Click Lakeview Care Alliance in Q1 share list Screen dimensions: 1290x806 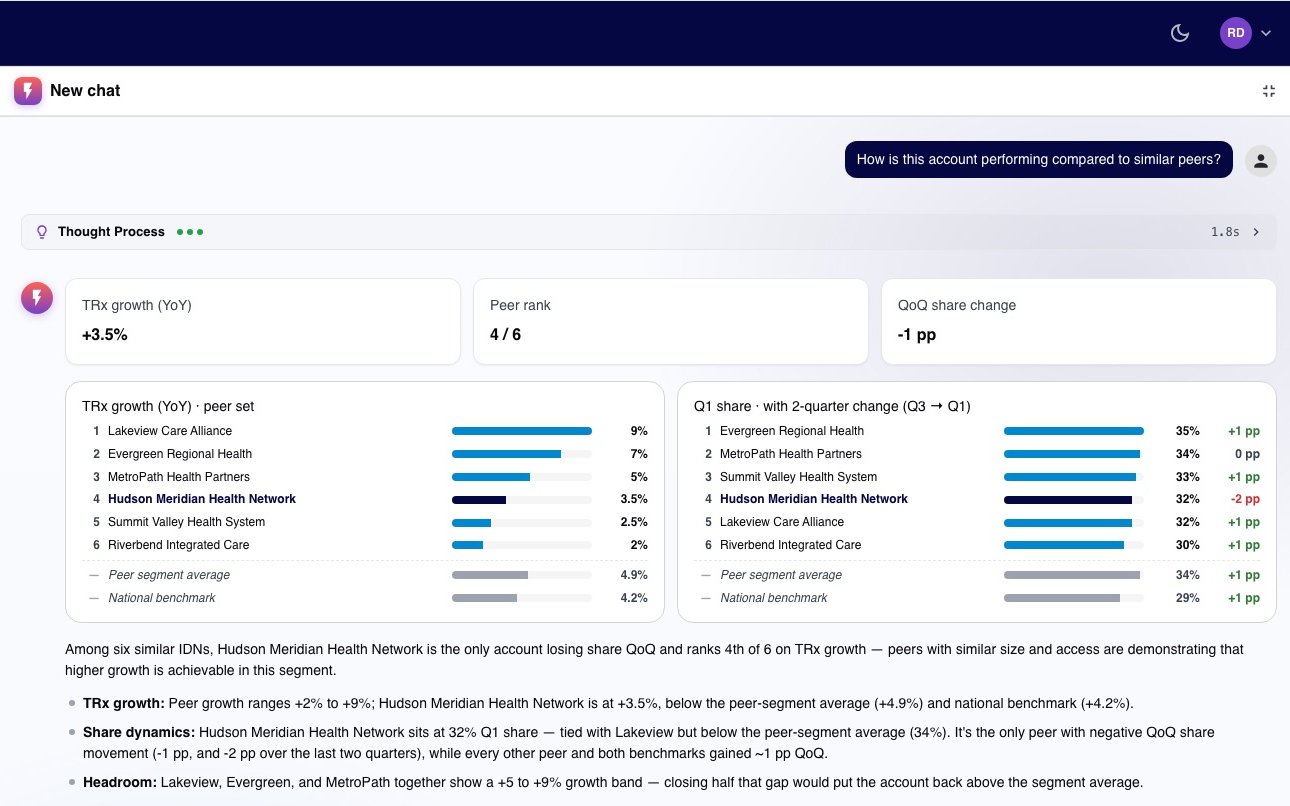(x=782, y=522)
